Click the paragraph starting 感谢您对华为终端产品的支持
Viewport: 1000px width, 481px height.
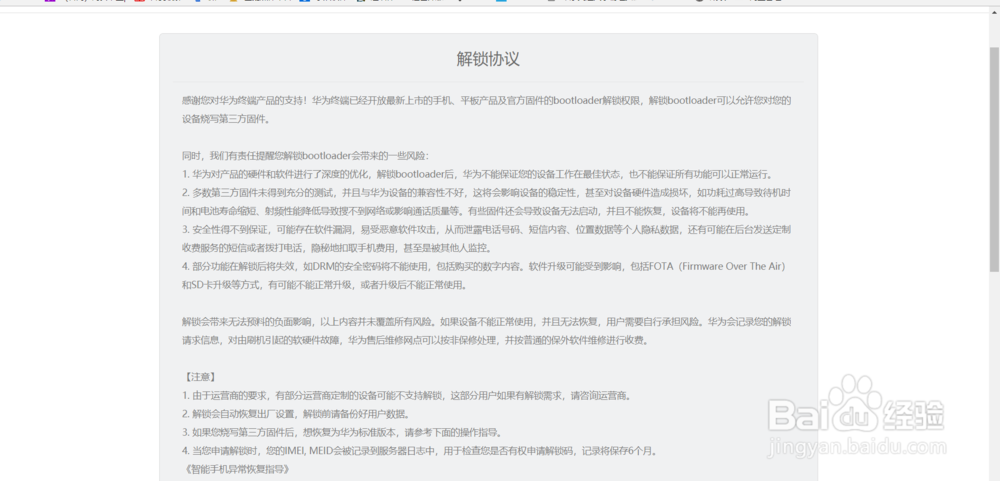point(487,109)
